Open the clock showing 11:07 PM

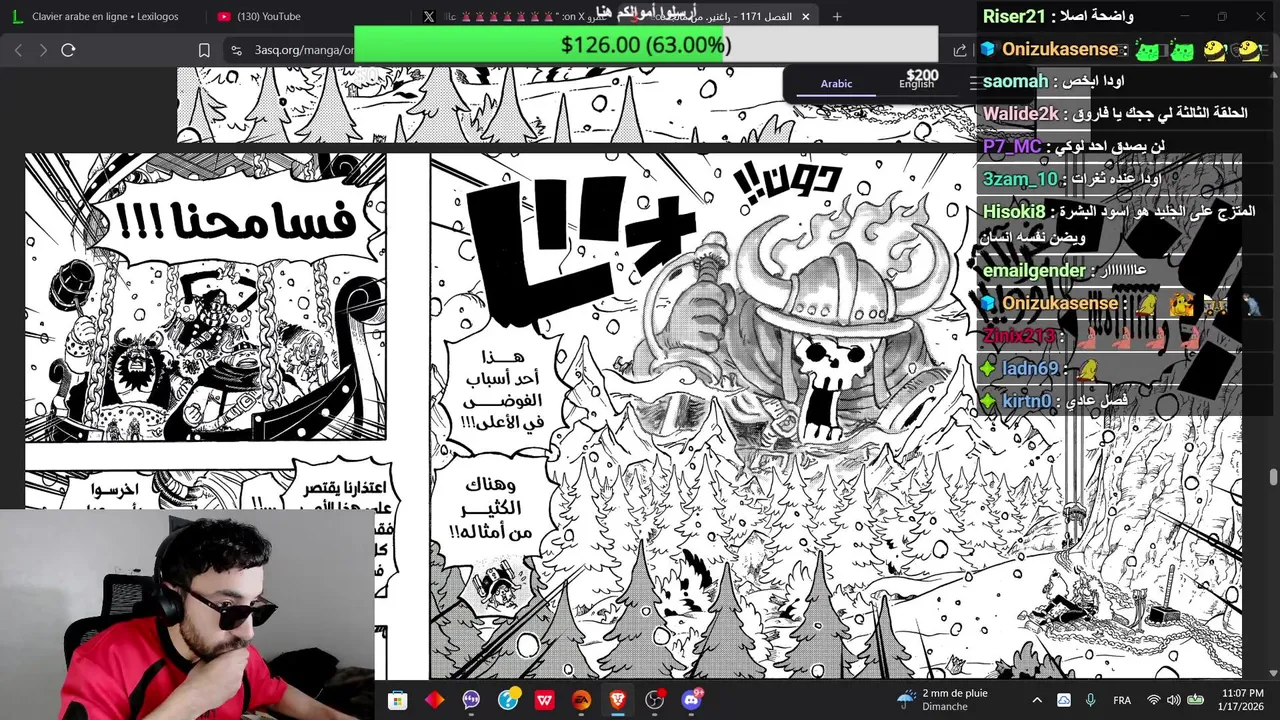click(1241, 700)
